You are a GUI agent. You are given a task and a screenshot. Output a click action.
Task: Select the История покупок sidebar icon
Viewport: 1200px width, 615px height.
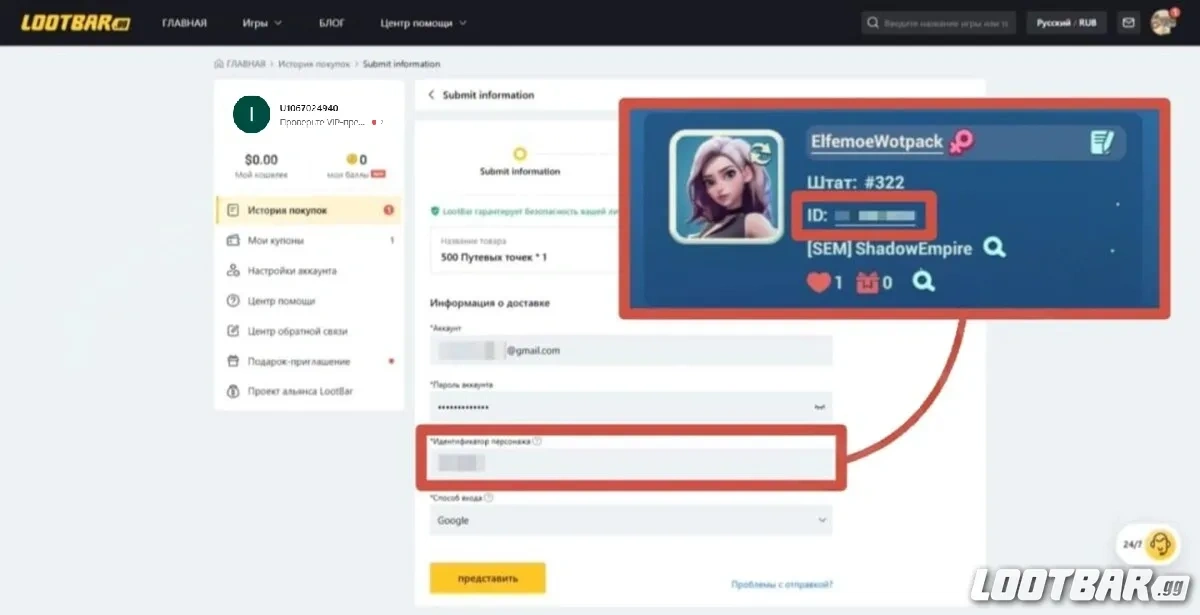[234, 210]
